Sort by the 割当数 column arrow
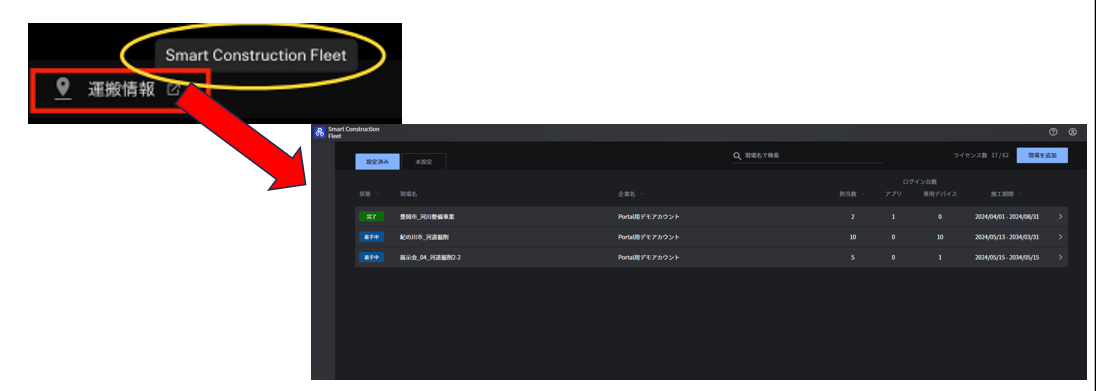Viewport: 1096px width, 391px height. click(x=863, y=194)
